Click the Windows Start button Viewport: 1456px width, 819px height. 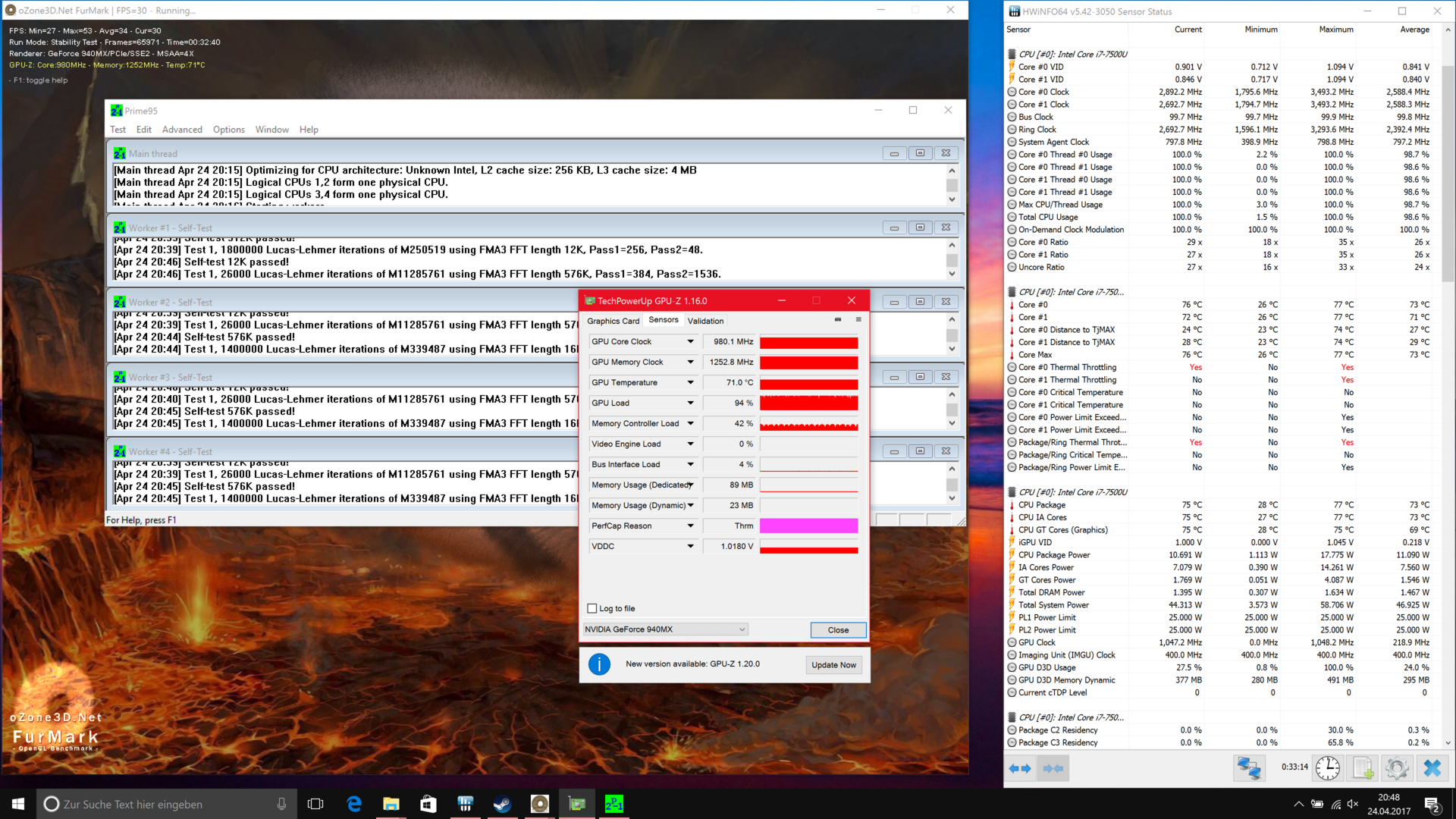click(x=18, y=804)
